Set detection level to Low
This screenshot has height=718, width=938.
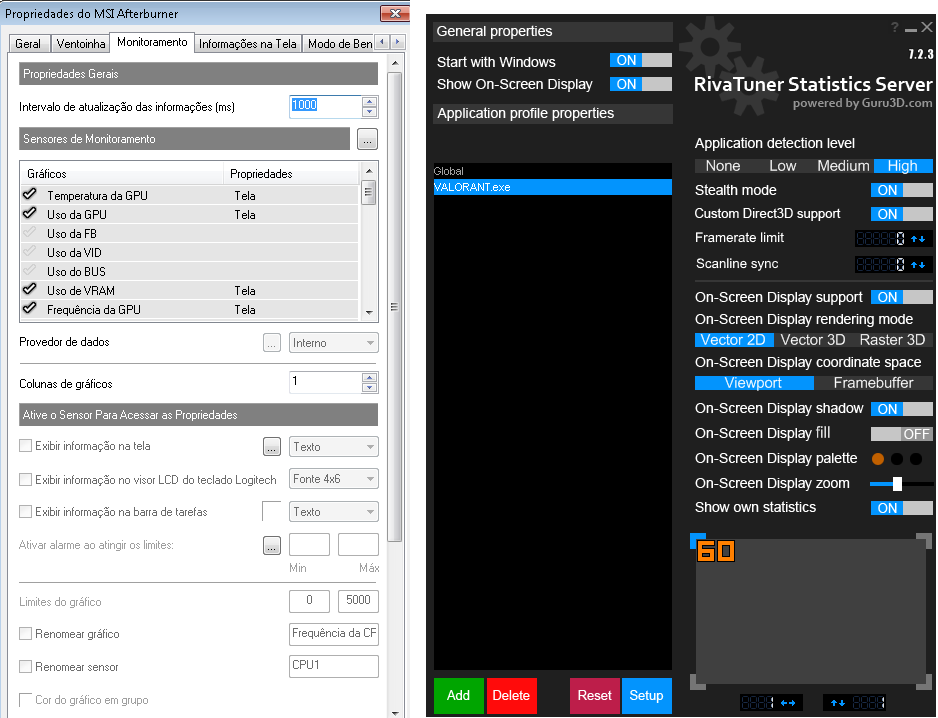[782, 166]
